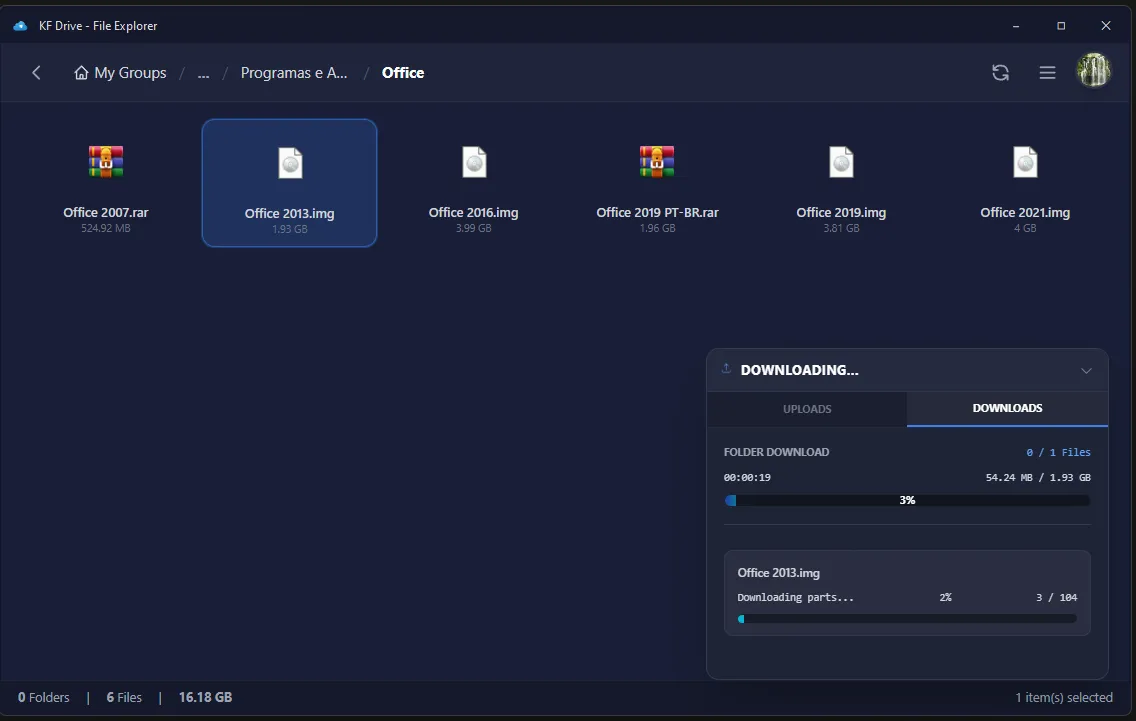Select the Office 2019 PT-BR.rar archive icon

(657, 162)
